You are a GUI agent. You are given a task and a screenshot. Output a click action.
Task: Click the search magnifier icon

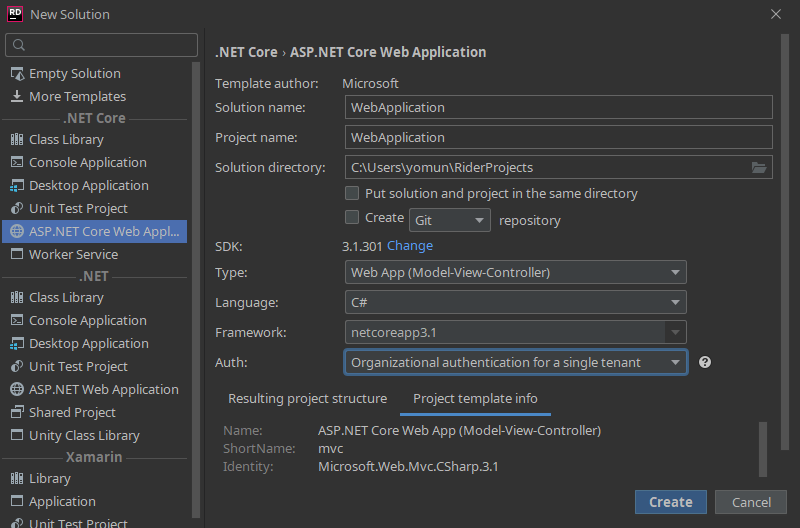click(x=19, y=45)
